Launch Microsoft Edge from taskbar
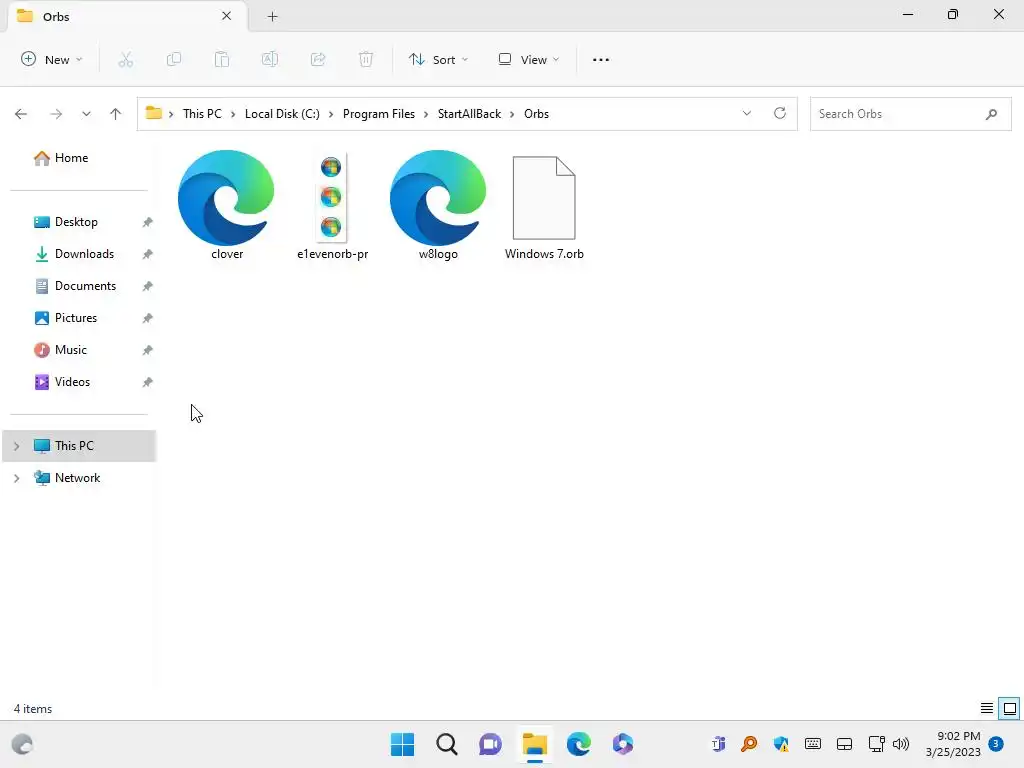 pos(579,744)
